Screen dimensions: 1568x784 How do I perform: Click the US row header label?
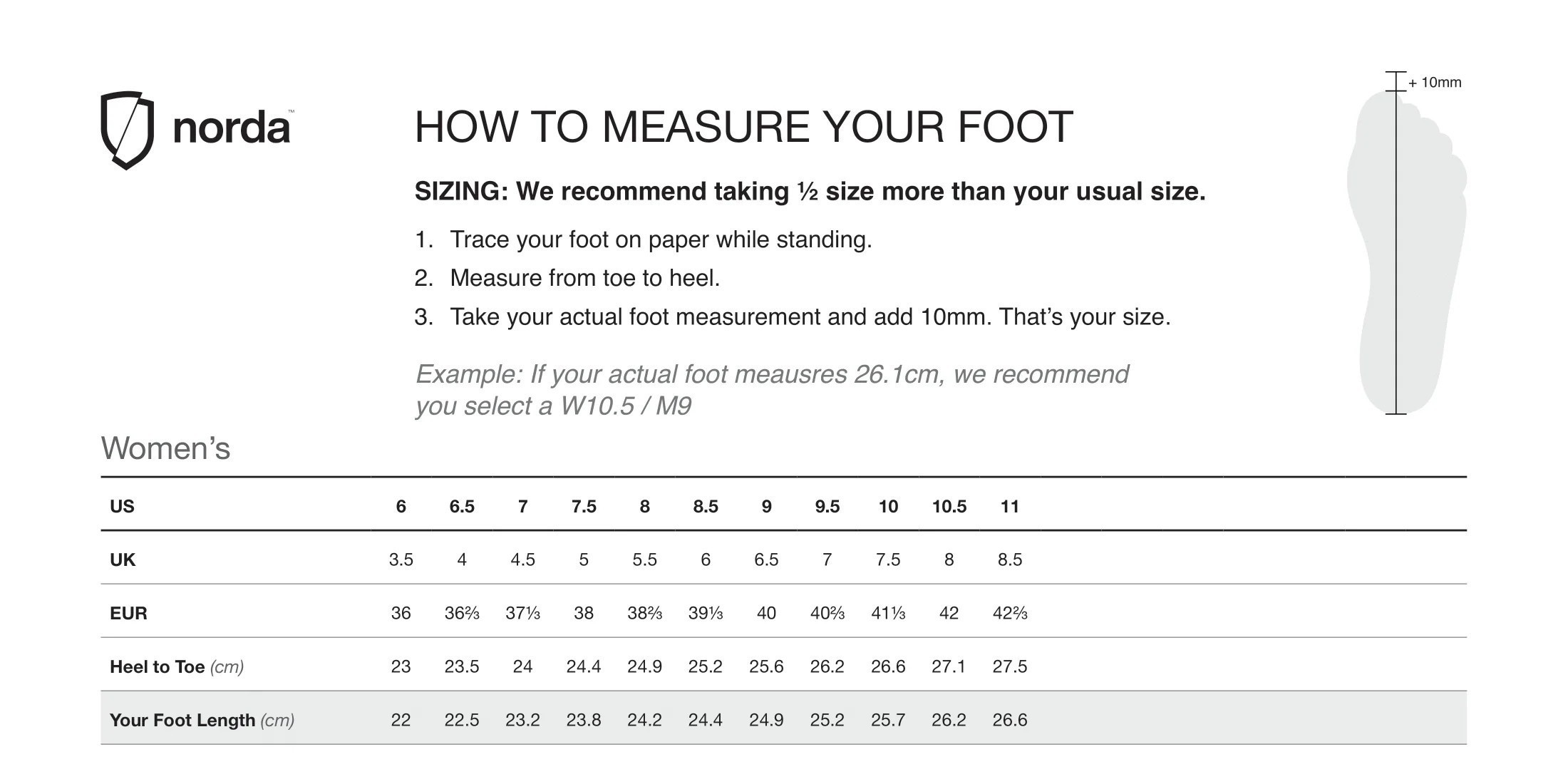click(x=122, y=506)
